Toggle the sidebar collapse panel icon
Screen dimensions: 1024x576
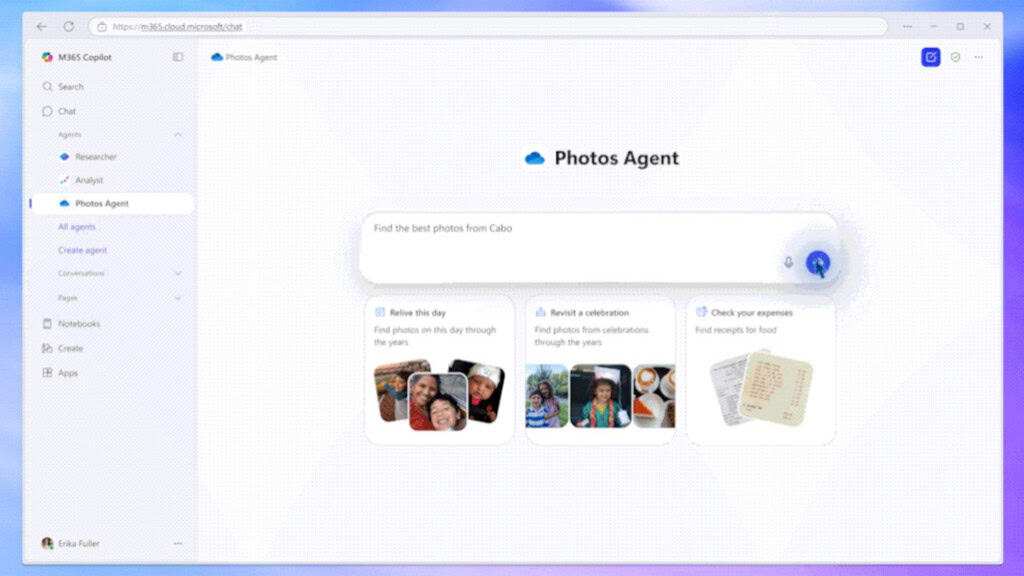click(x=178, y=57)
